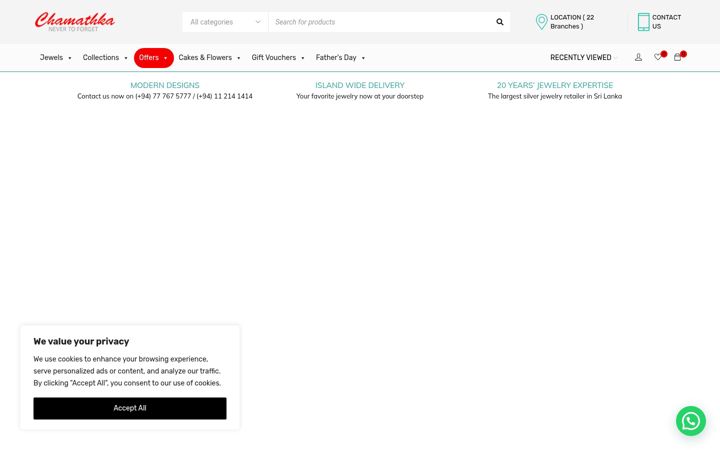Open the All categories dropdown
720x450 pixels.
(x=225, y=22)
